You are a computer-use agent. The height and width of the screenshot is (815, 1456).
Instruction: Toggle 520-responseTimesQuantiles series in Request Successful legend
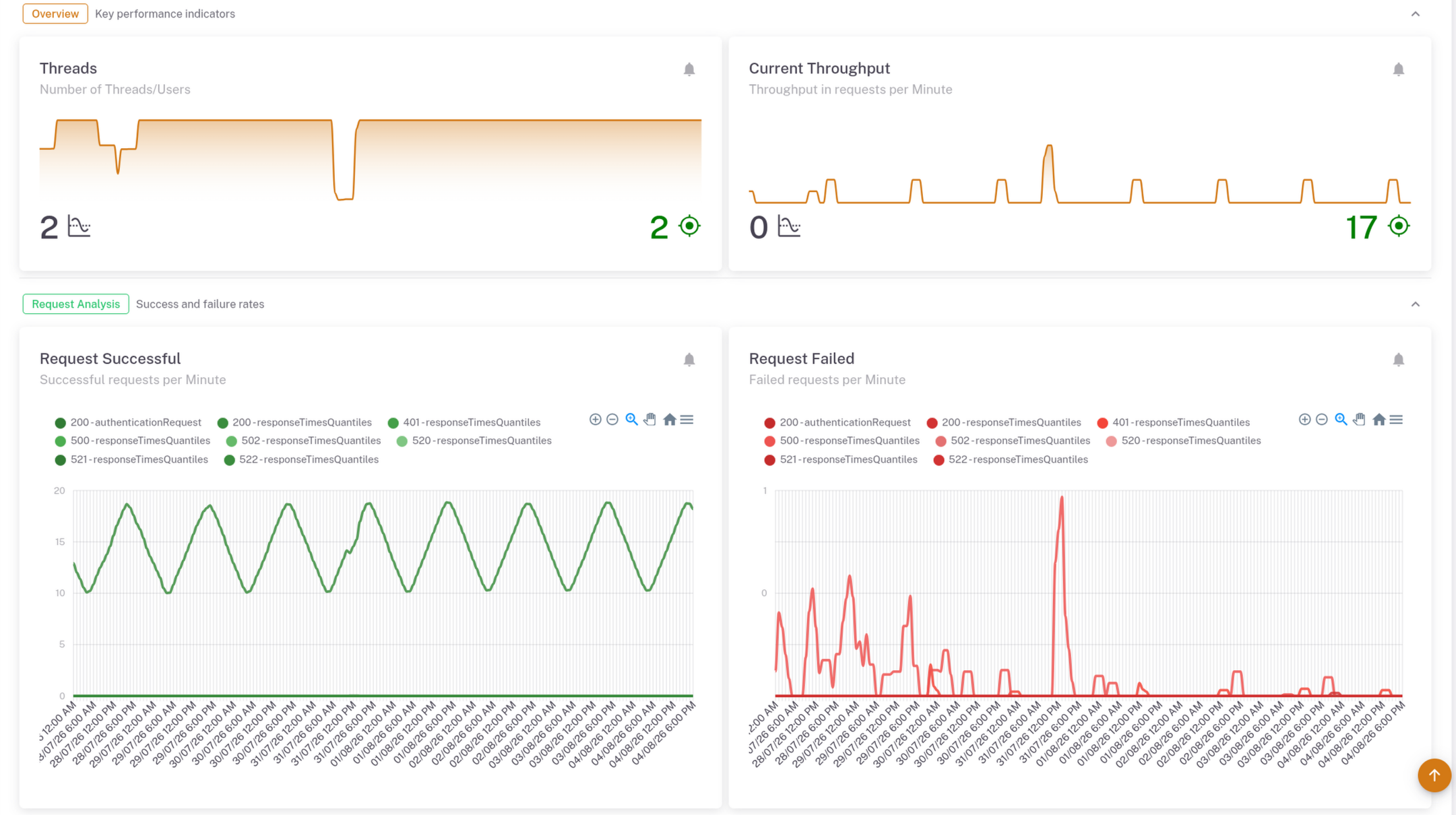[x=474, y=441]
